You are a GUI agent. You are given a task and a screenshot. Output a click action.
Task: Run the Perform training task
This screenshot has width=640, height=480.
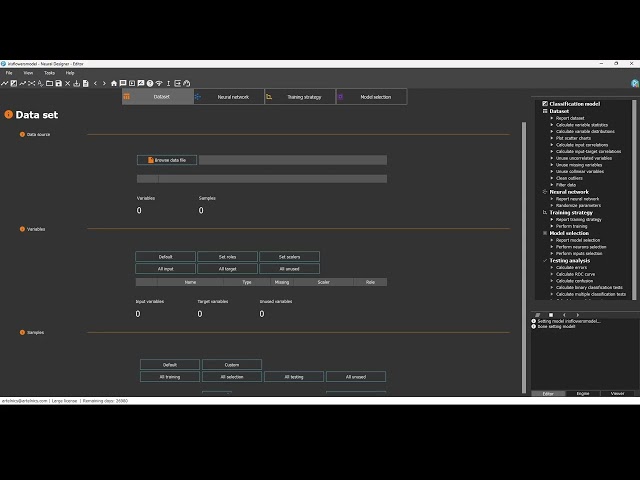pos(571,226)
